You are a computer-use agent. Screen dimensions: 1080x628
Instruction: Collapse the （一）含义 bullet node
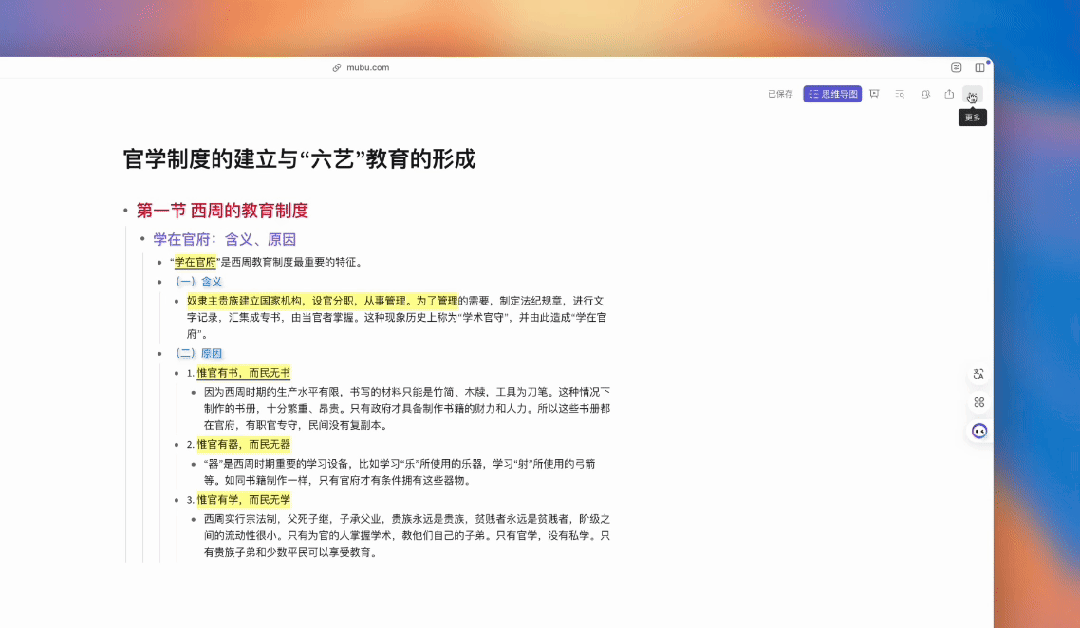point(159,282)
